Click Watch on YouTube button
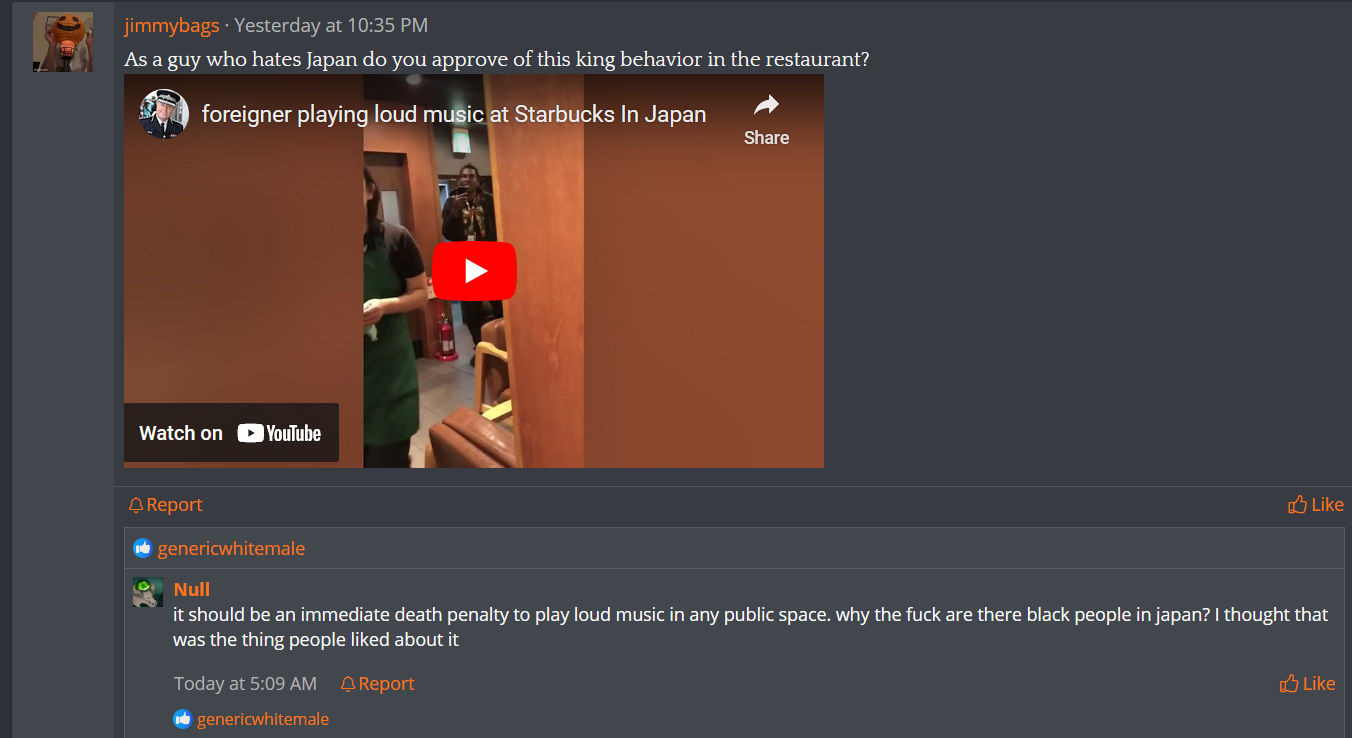The image size is (1352, 738). [231, 433]
